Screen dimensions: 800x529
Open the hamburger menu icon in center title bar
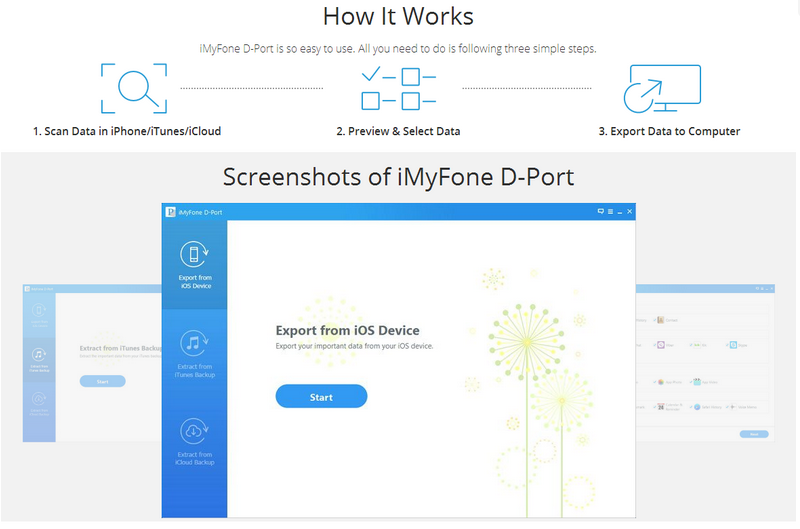pos(610,211)
